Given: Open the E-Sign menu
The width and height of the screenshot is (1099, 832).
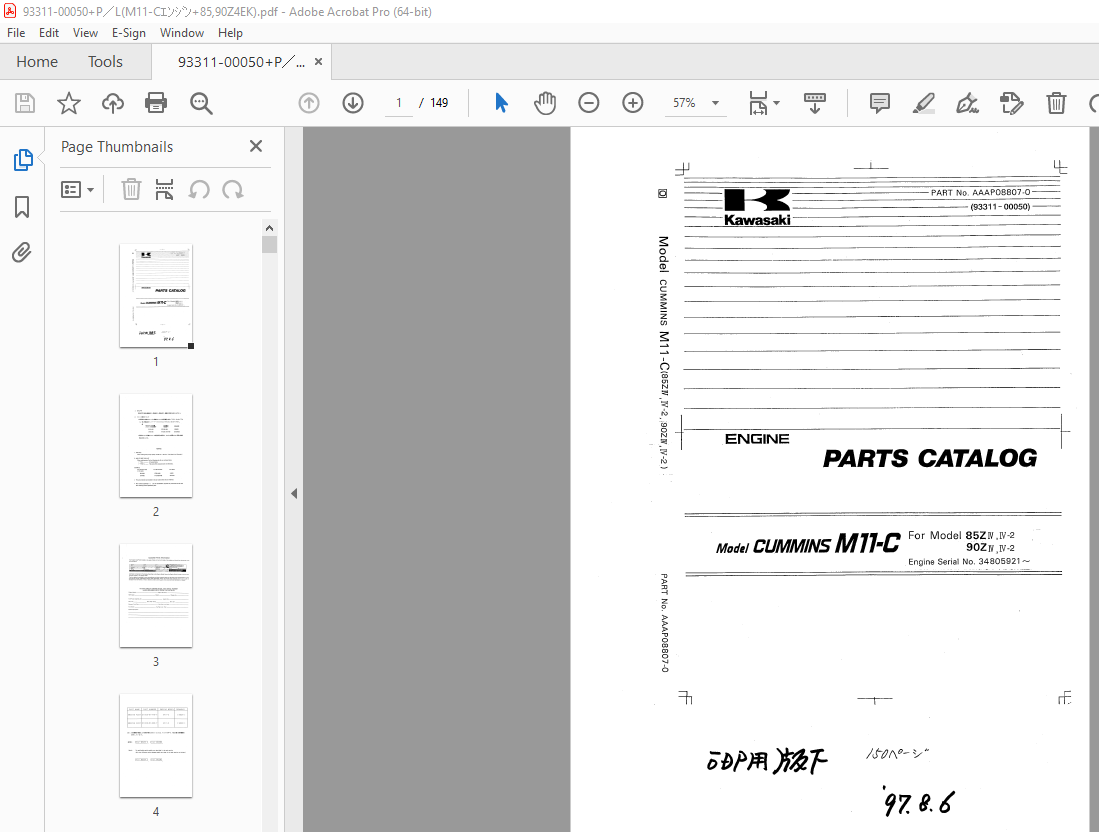Looking at the screenshot, I should click(129, 33).
